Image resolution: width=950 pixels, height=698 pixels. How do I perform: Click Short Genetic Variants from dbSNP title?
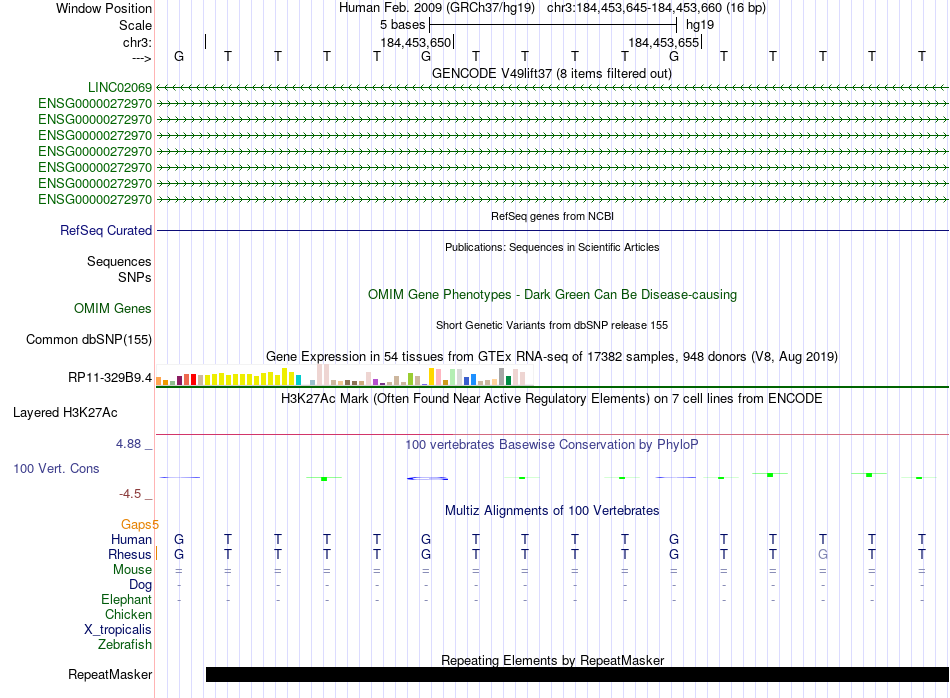tap(552, 325)
